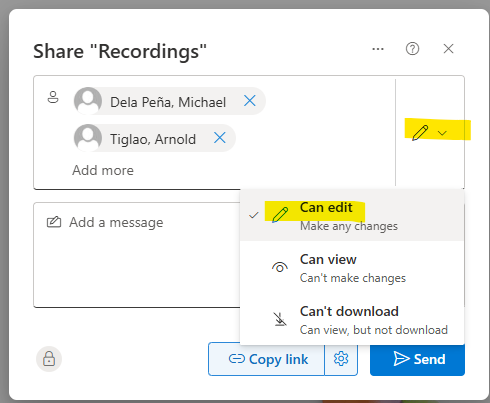Click Dela Peña, Michael recipient chip
Screen dimensions: 490x403
point(169,101)
